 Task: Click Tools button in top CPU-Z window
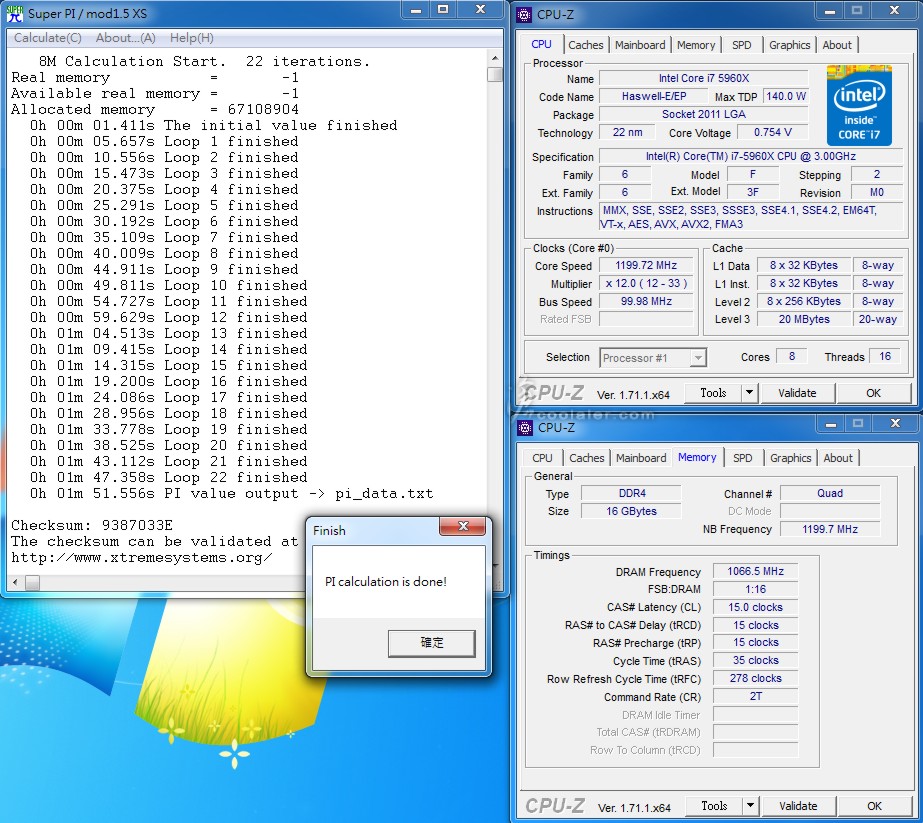[713, 393]
